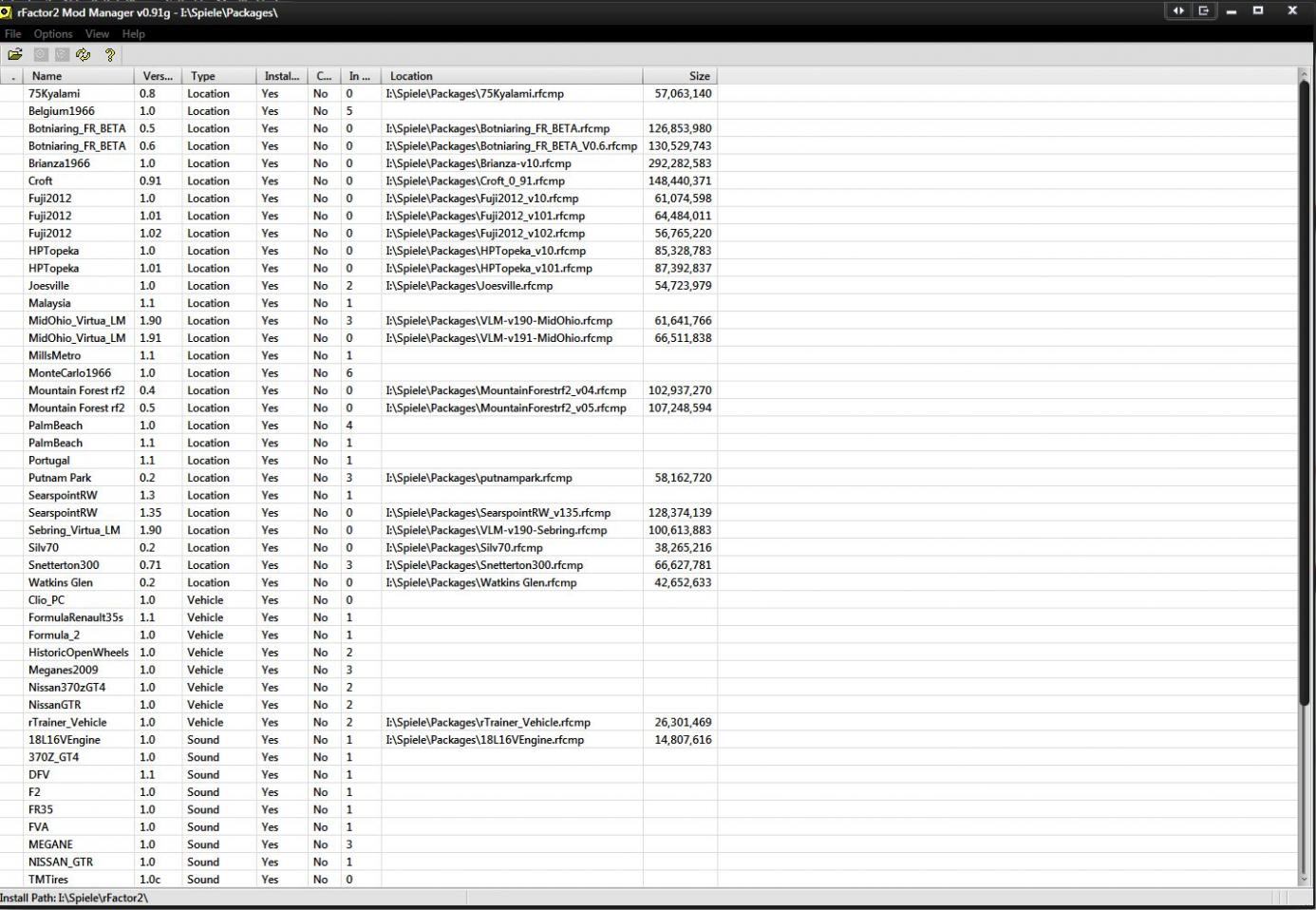Sort by the Vers... column header
Image resolution: width=1316 pixels, height=910 pixels.
[x=158, y=76]
